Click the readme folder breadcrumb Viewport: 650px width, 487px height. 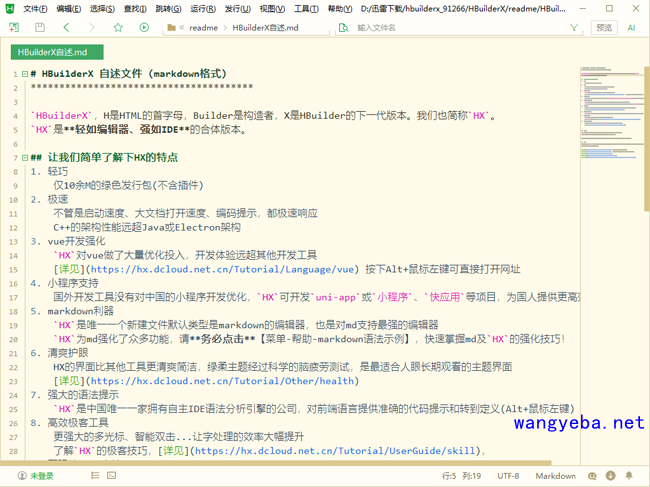203,28
